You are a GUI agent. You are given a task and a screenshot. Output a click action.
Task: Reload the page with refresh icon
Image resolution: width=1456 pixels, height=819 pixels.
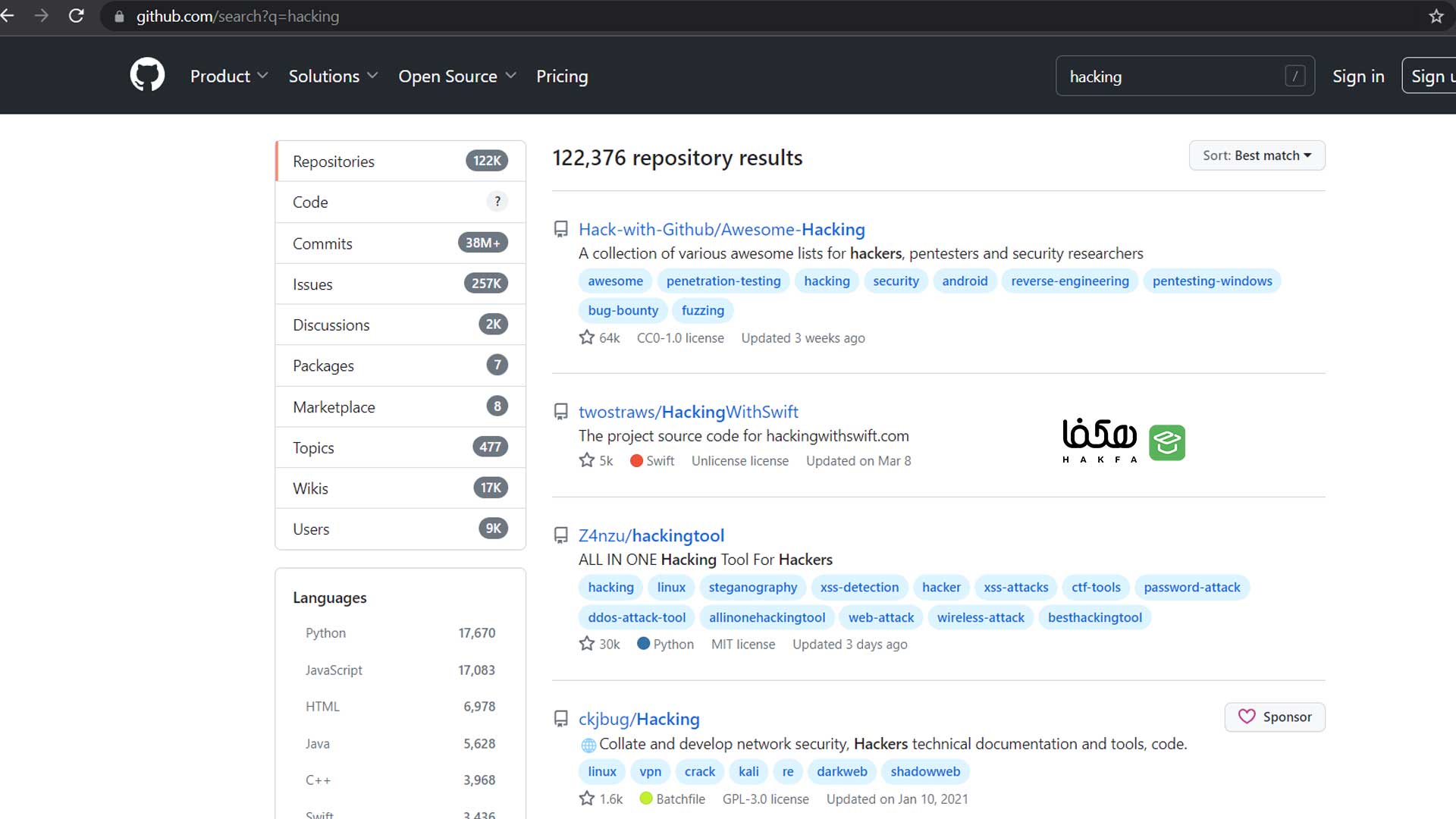tap(77, 16)
